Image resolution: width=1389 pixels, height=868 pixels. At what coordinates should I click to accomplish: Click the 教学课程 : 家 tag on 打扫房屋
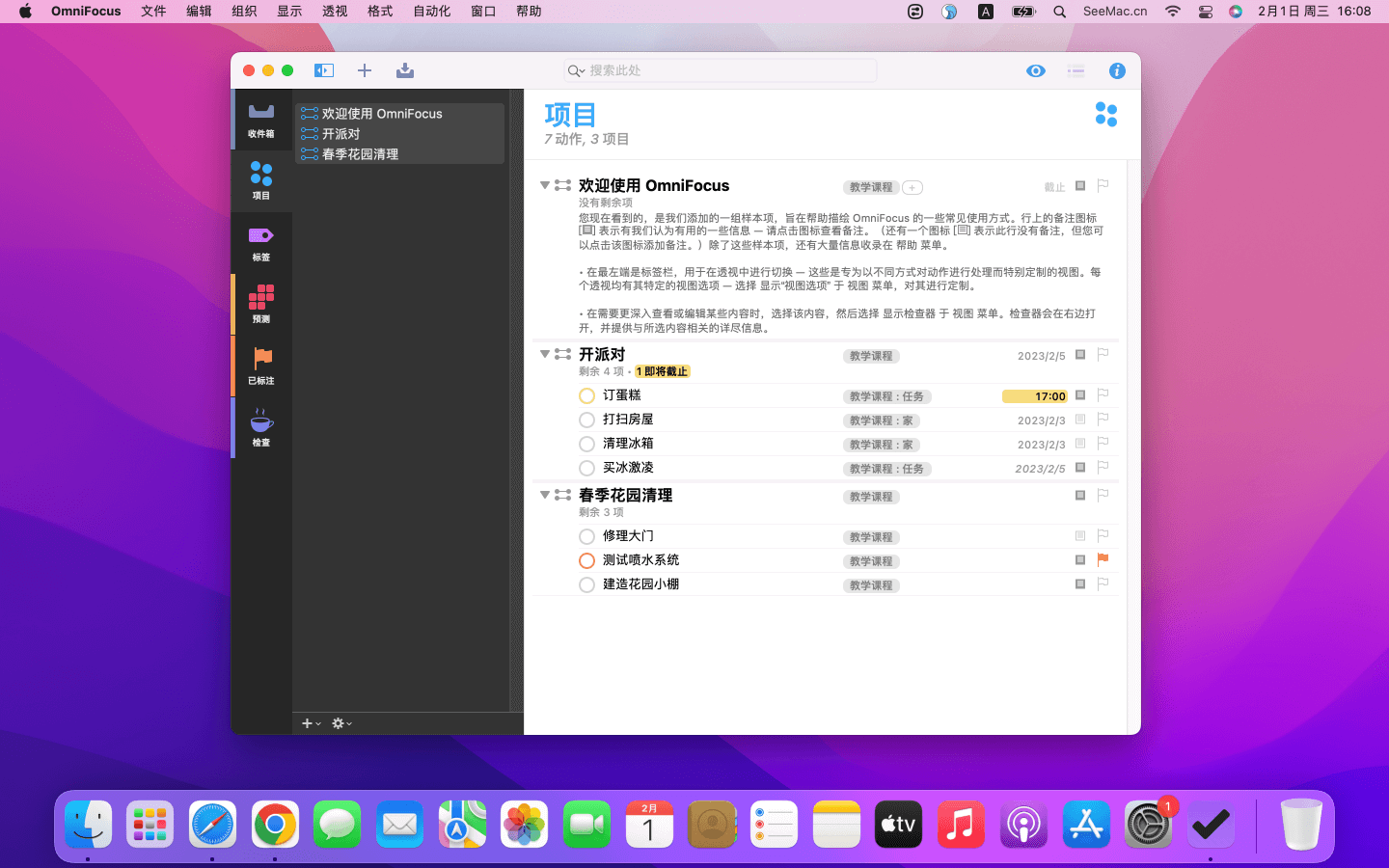(881, 420)
